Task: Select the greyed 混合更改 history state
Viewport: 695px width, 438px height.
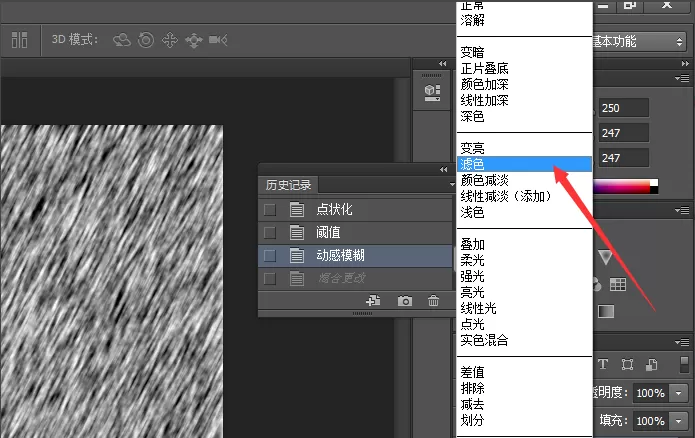Action: point(355,278)
